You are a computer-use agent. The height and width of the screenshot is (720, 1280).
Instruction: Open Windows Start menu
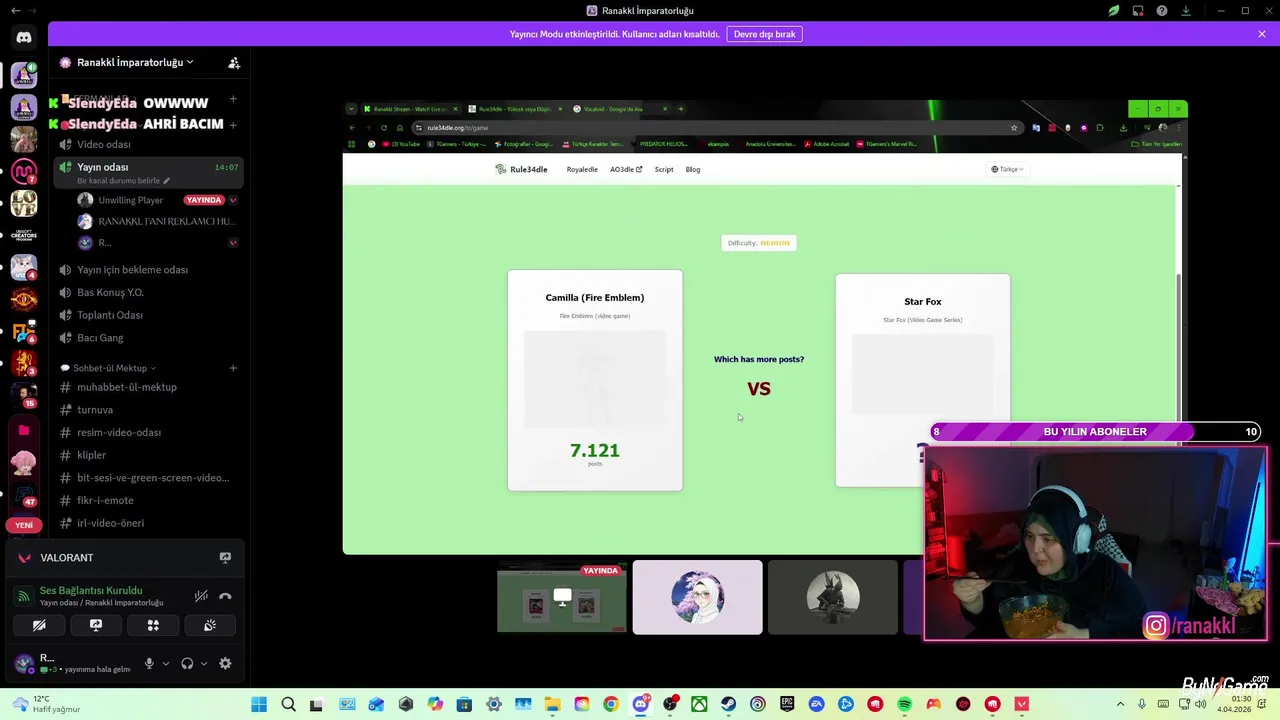pyautogui.click(x=259, y=705)
